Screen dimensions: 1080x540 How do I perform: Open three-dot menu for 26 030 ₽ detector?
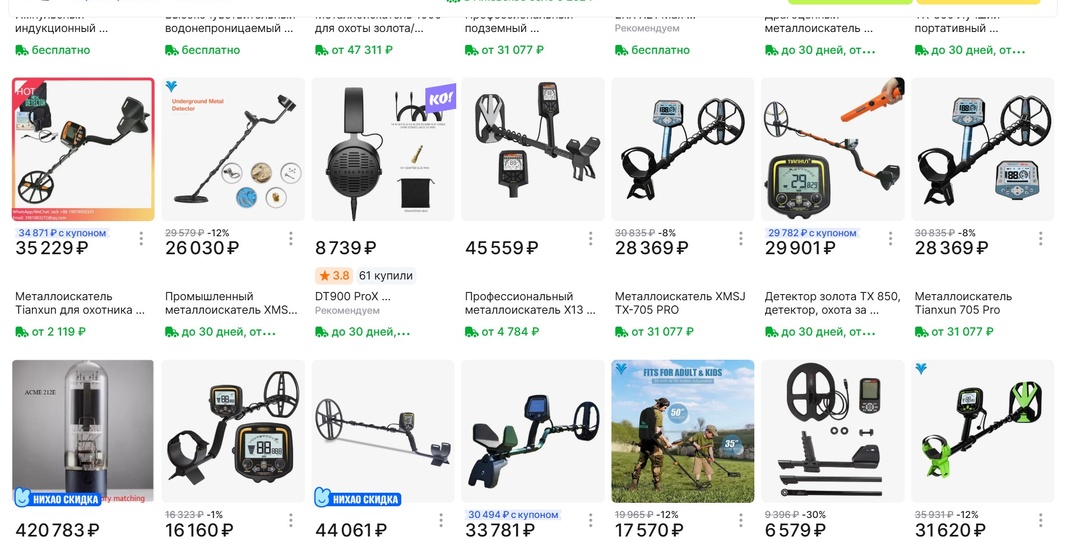click(291, 238)
